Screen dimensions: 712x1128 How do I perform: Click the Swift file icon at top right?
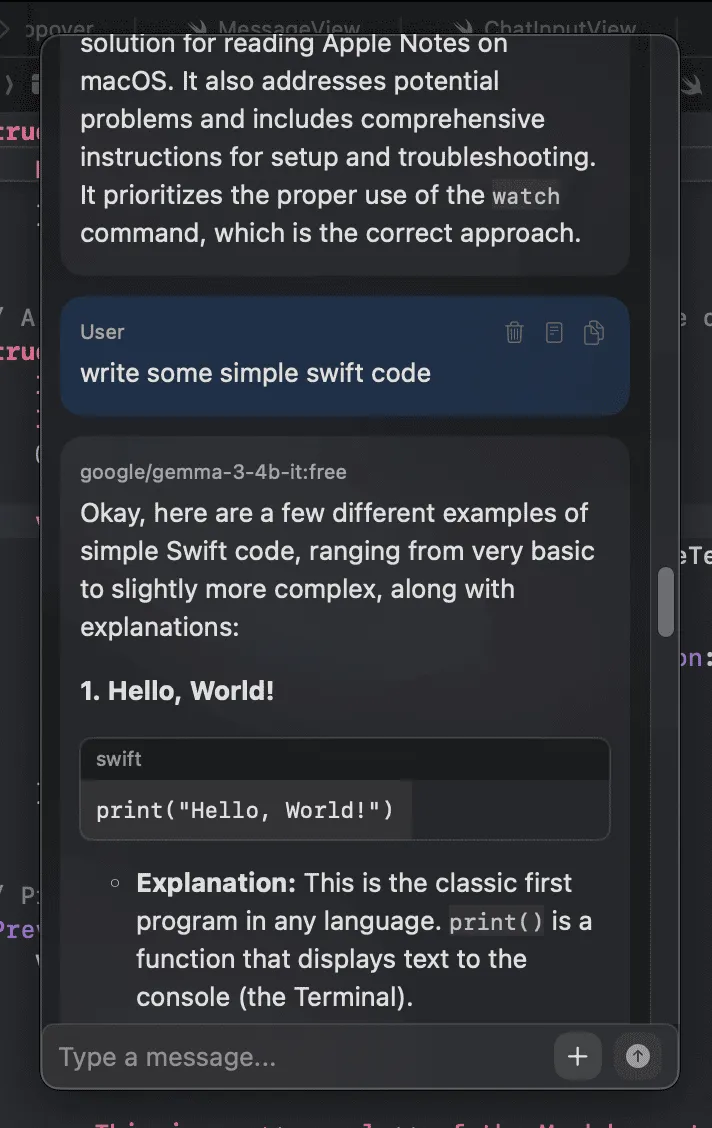691,84
